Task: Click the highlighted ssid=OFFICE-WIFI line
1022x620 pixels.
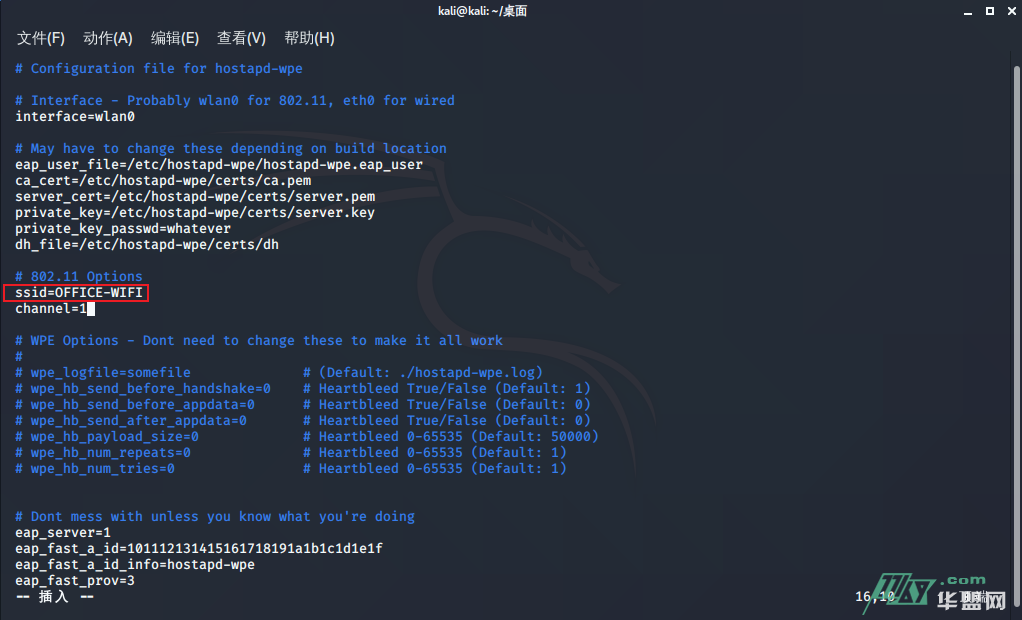Action: click(x=79, y=293)
